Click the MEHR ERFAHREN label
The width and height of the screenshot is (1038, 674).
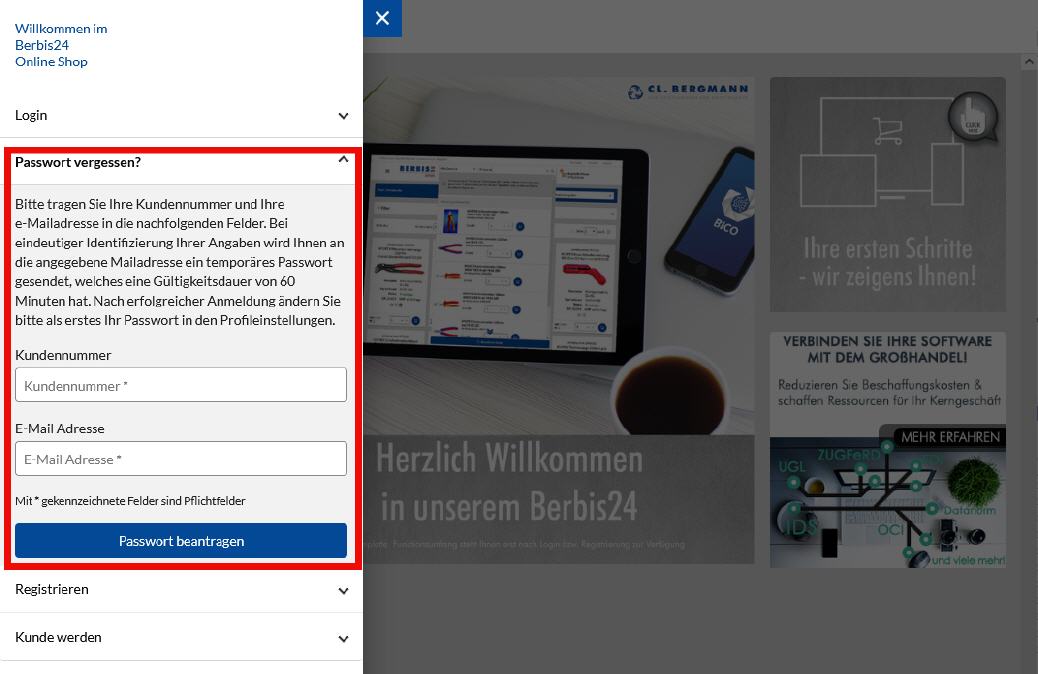coord(950,437)
